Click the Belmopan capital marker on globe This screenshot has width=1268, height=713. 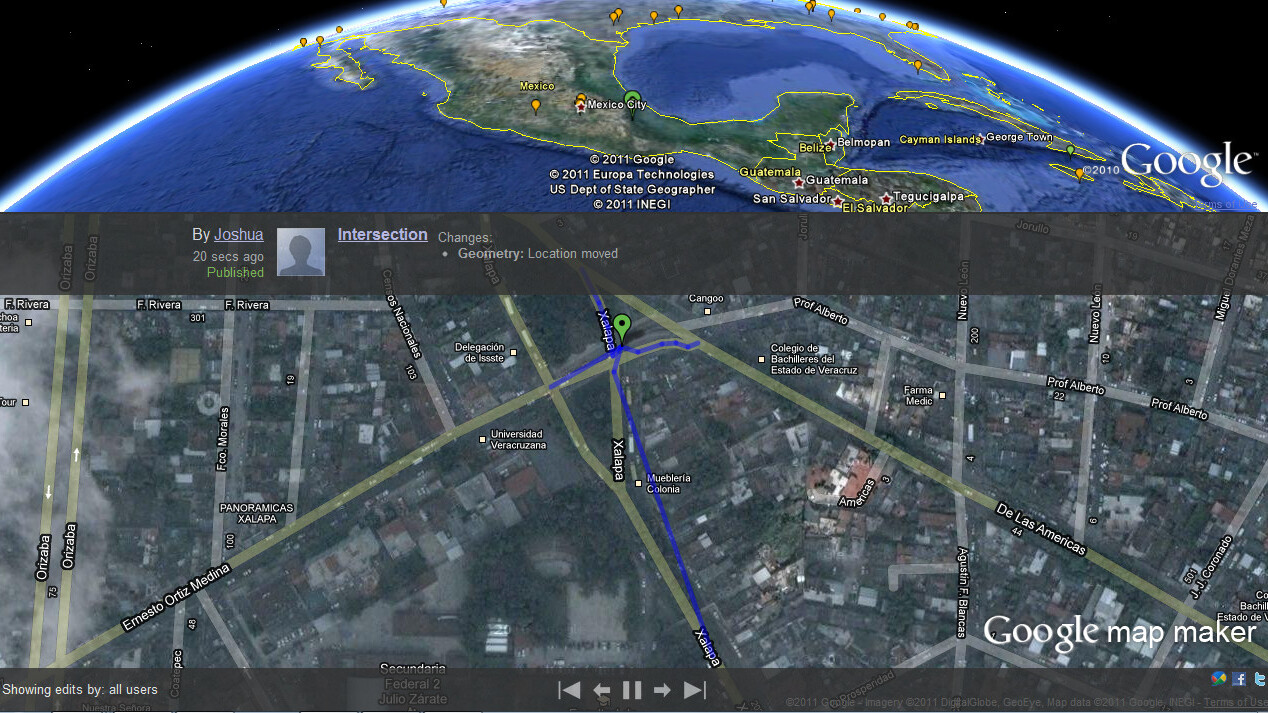coord(829,144)
